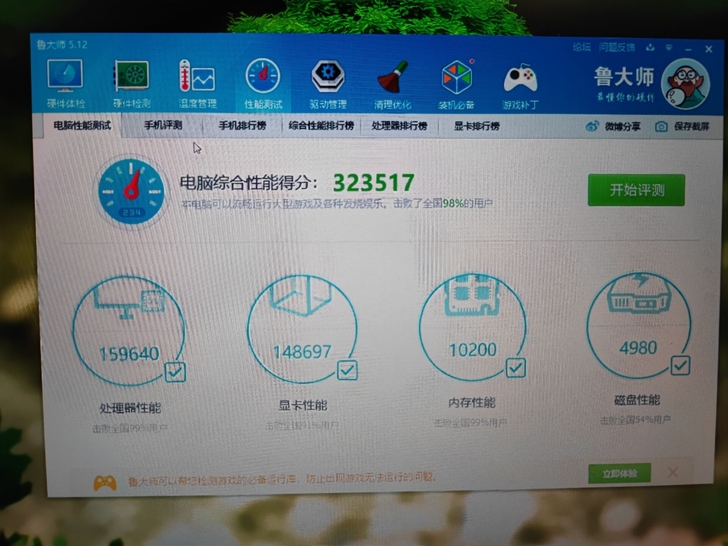The image size is (728, 546).
Task: Click the speedometer gauge icon
Action: [131, 191]
